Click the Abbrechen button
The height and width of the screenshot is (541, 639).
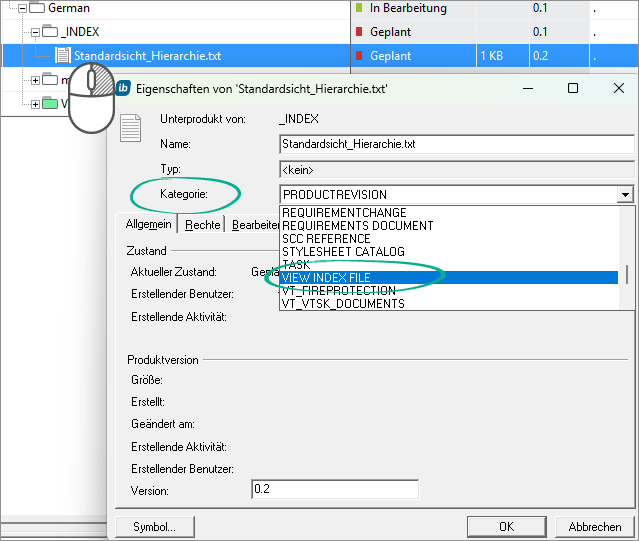click(x=594, y=526)
